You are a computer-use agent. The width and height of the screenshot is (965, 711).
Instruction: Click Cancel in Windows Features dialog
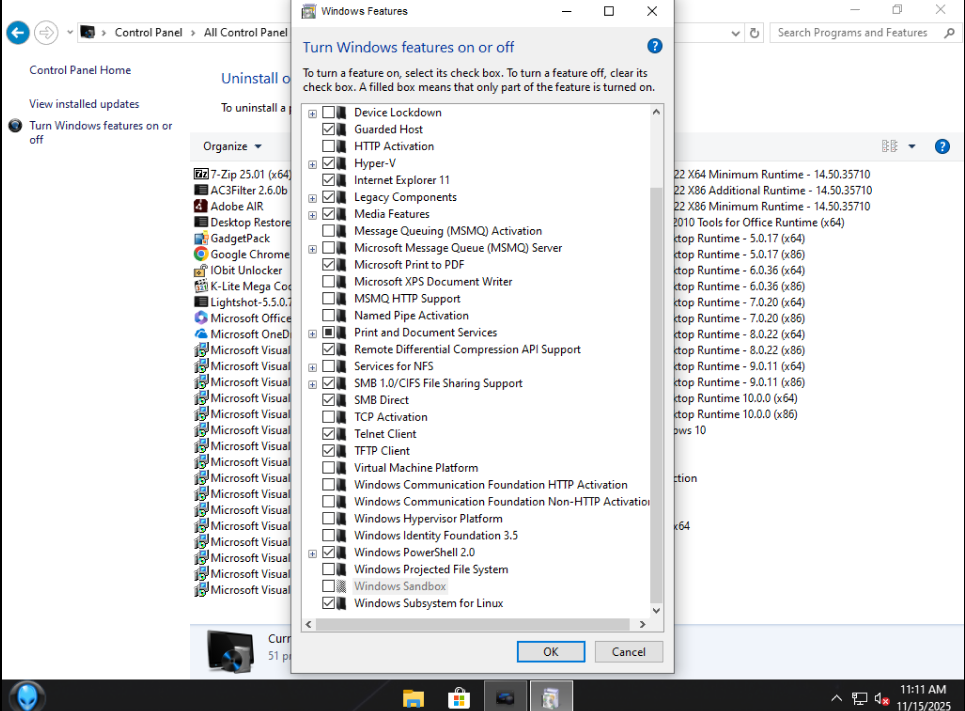[628, 652]
